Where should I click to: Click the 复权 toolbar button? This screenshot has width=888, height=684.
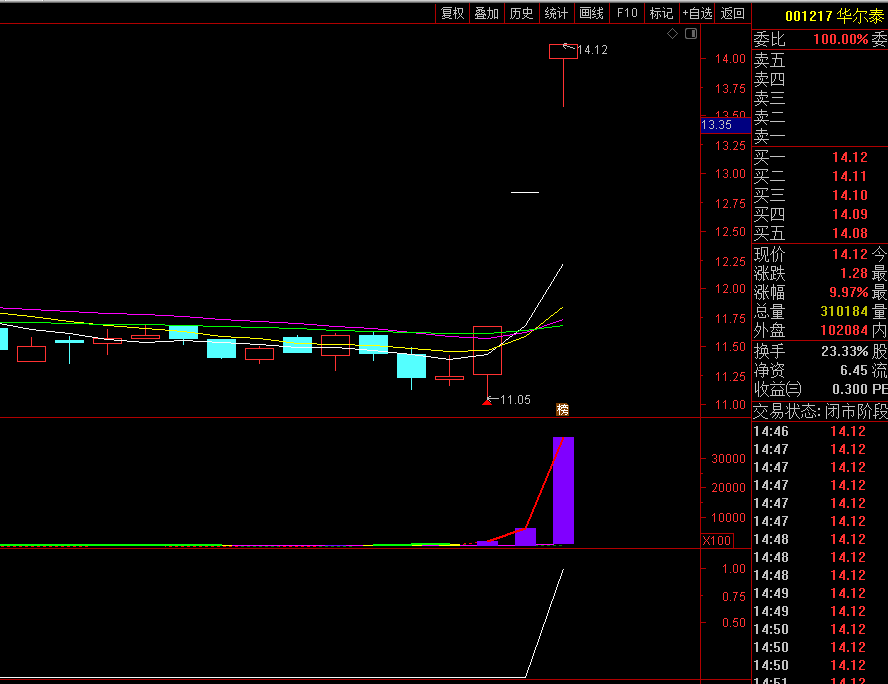tap(452, 14)
